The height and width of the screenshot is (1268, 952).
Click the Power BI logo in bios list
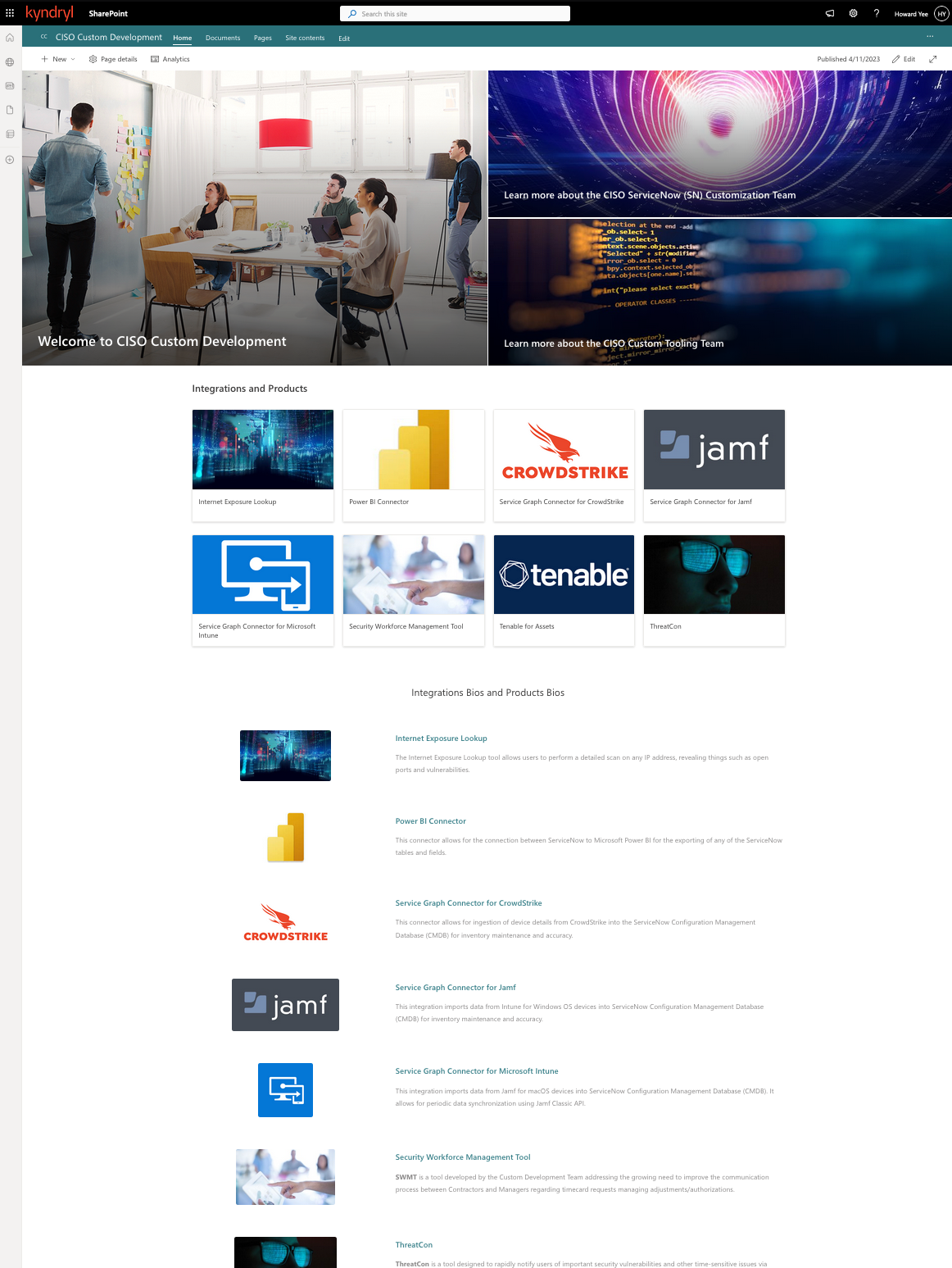(x=286, y=837)
